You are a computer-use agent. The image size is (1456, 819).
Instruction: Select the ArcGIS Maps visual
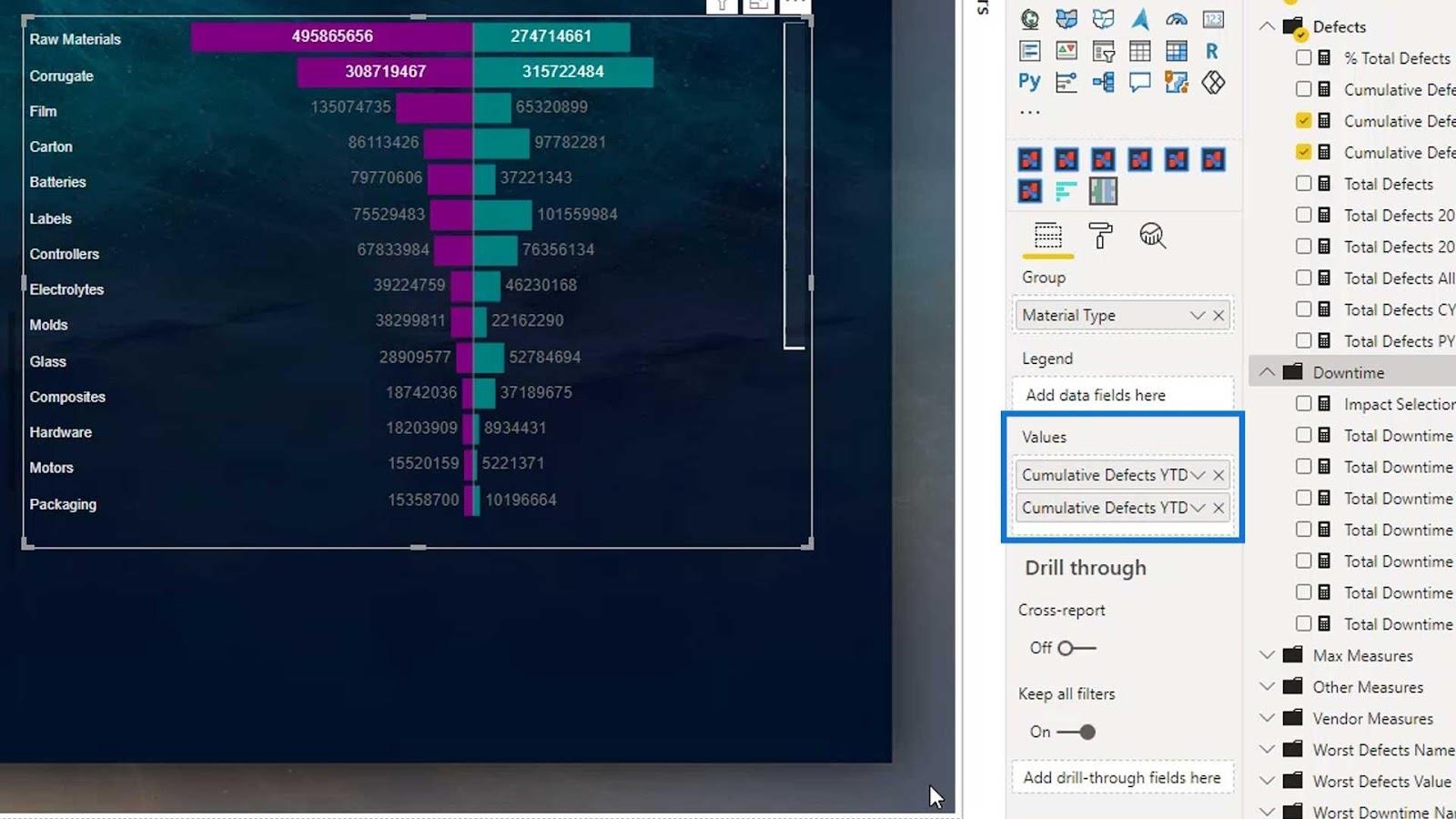coord(1177,82)
